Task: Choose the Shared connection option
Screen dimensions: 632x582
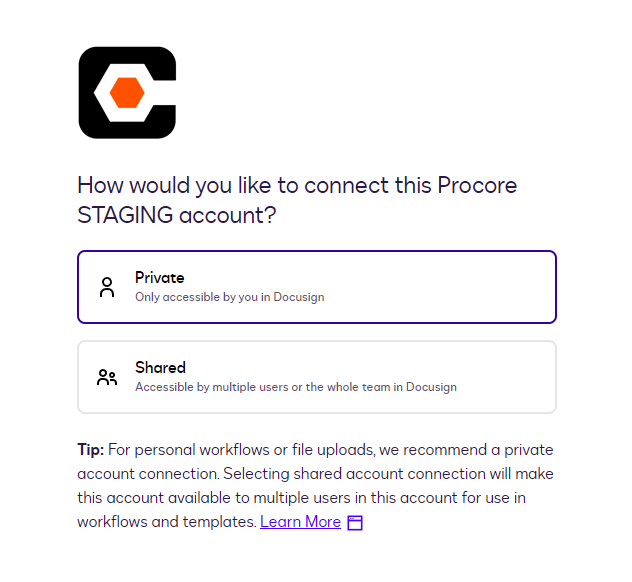Action: tap(316, 377)
